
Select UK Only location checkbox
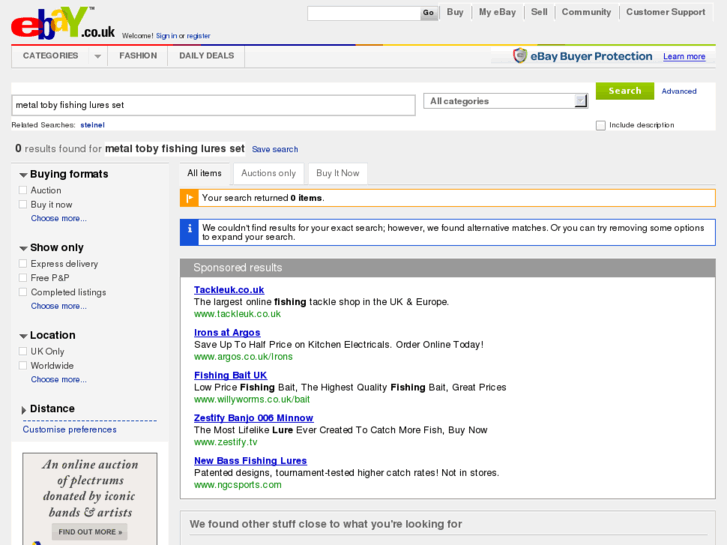click(x=23, y=351)
